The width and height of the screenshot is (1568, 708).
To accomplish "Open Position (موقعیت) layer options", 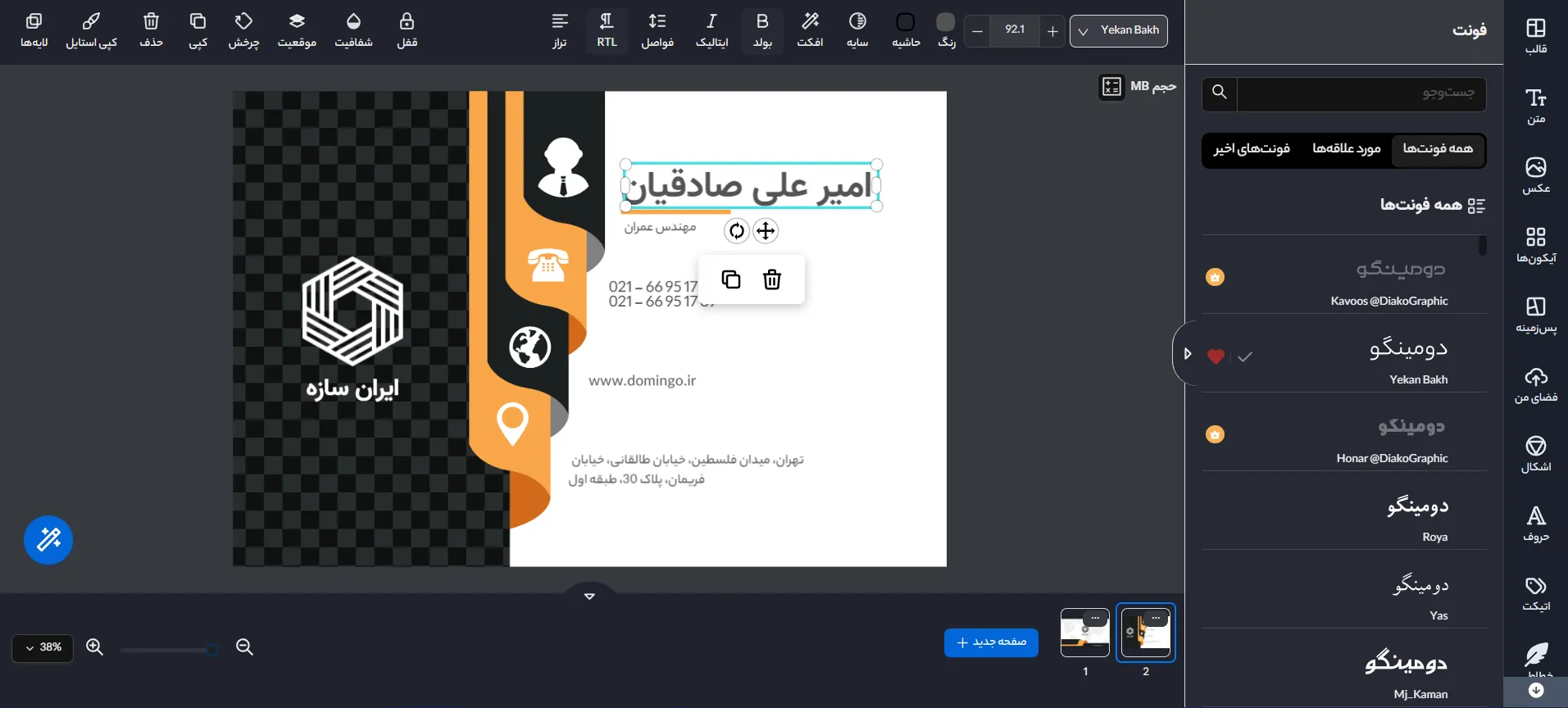I will [x=297, y=30].
